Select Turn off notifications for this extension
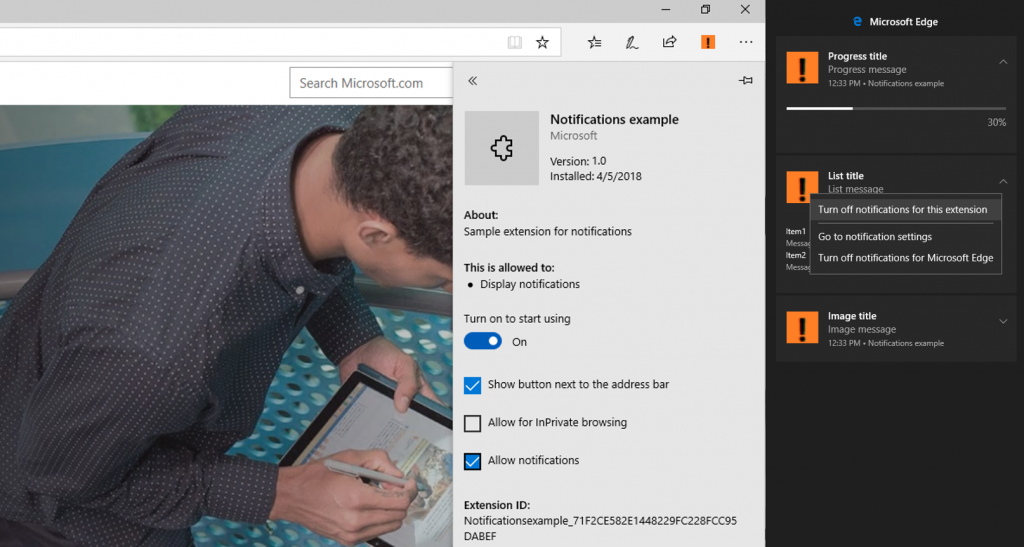This screenshot has height=547, width=1024. pos(905,210)
